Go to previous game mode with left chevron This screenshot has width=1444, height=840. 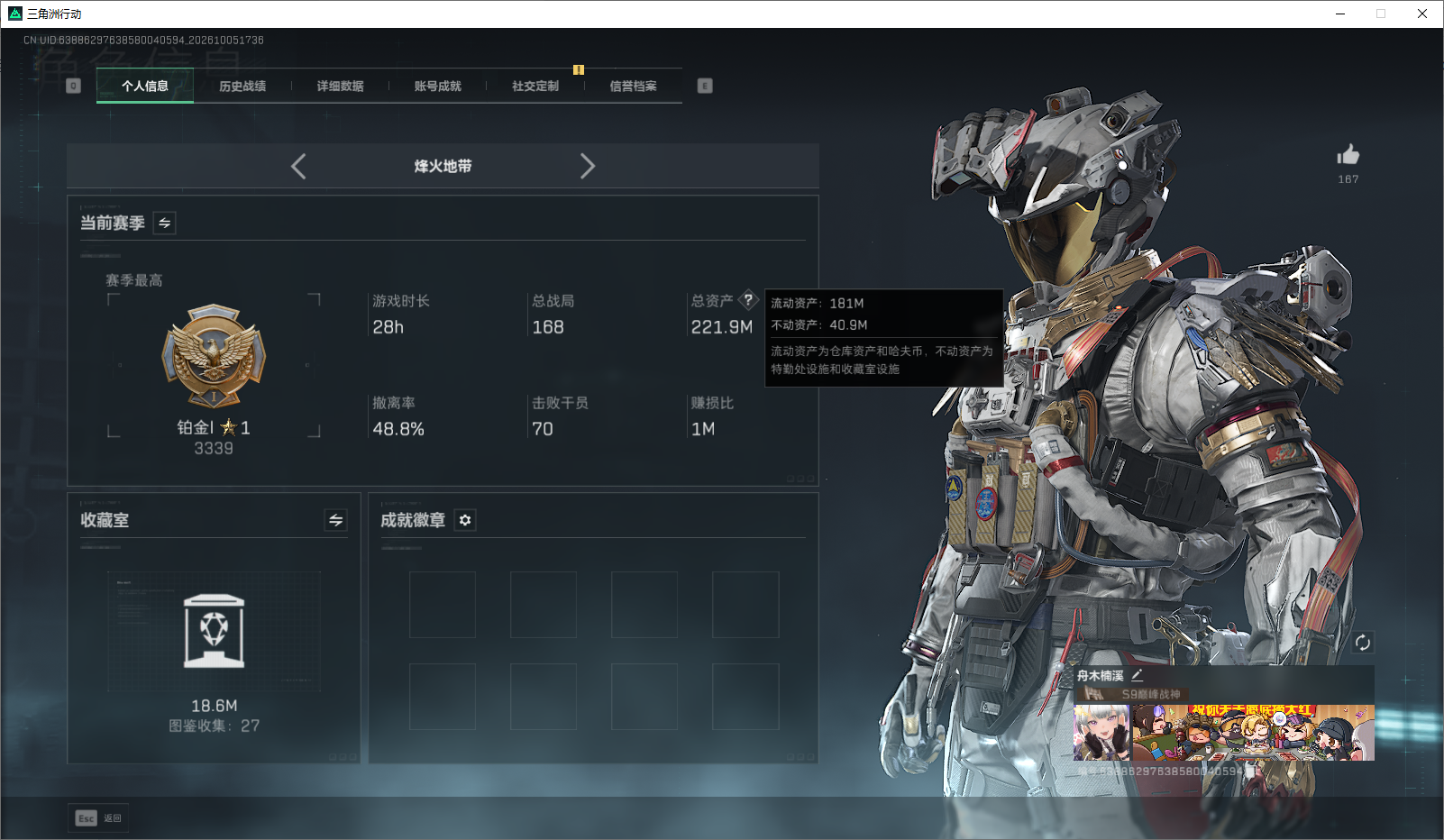[x=298, y=166]
